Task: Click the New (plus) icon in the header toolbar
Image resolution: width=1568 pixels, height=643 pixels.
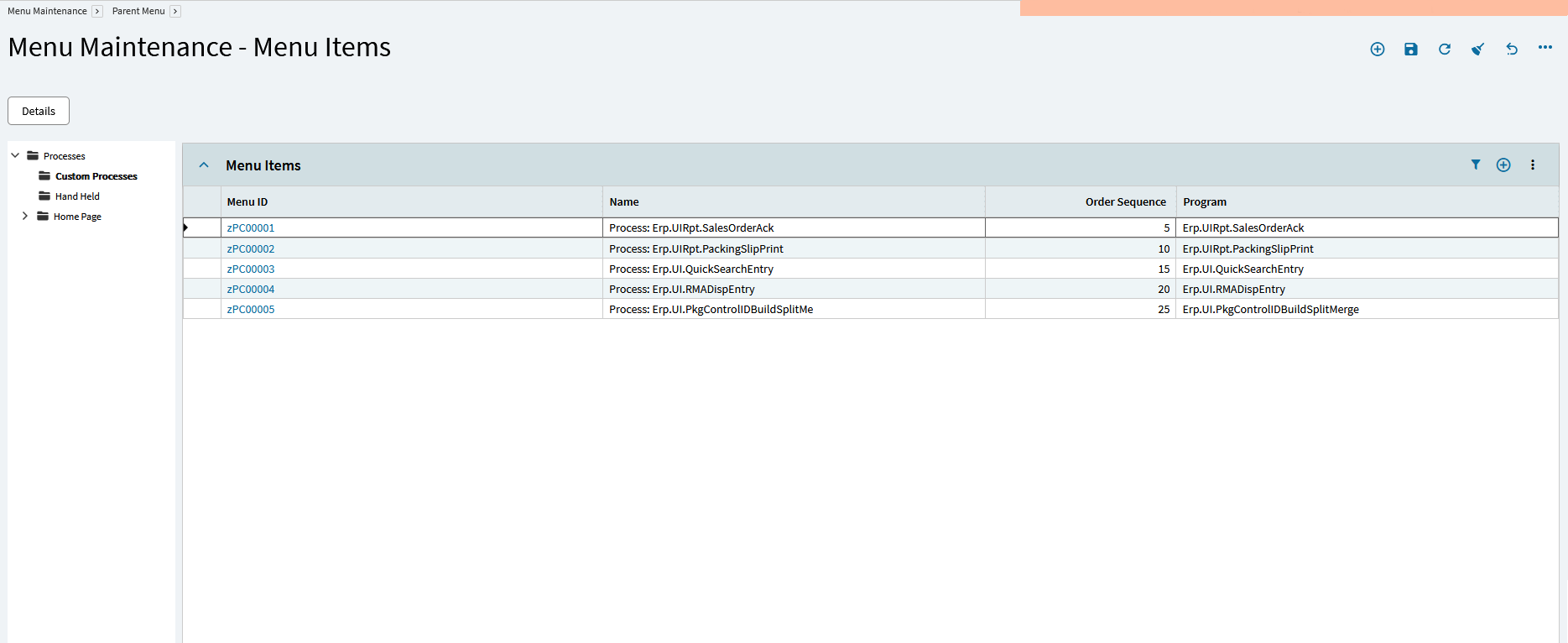Action: coord(1378,49)
